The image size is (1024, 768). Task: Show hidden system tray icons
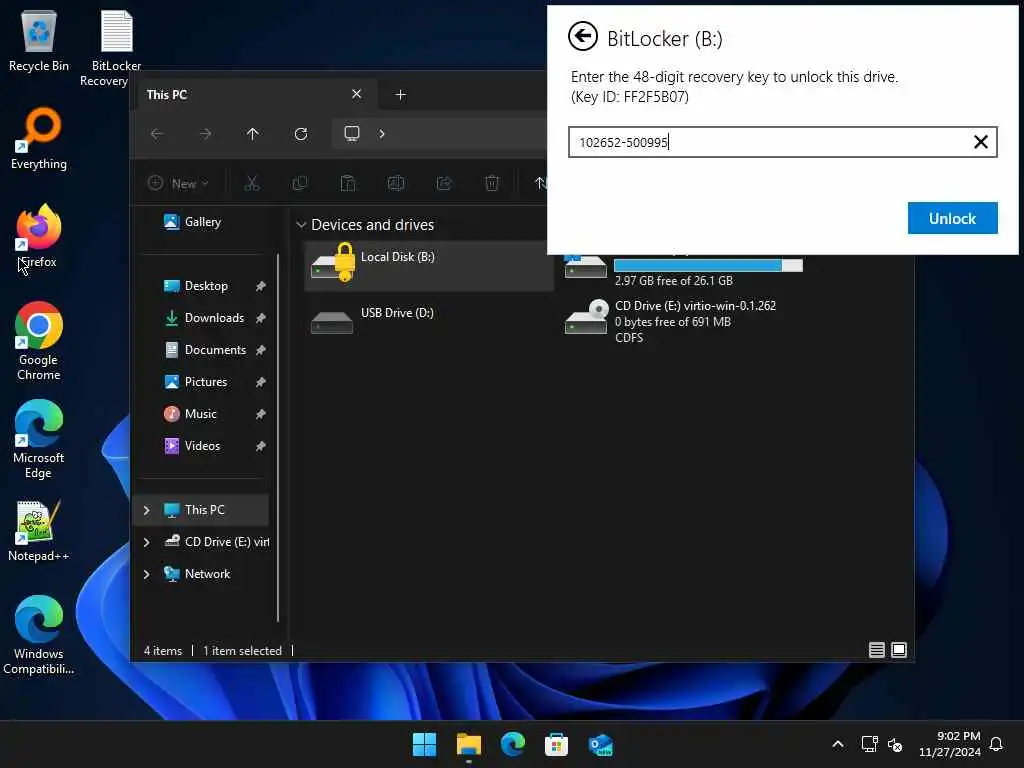point(838,744)
